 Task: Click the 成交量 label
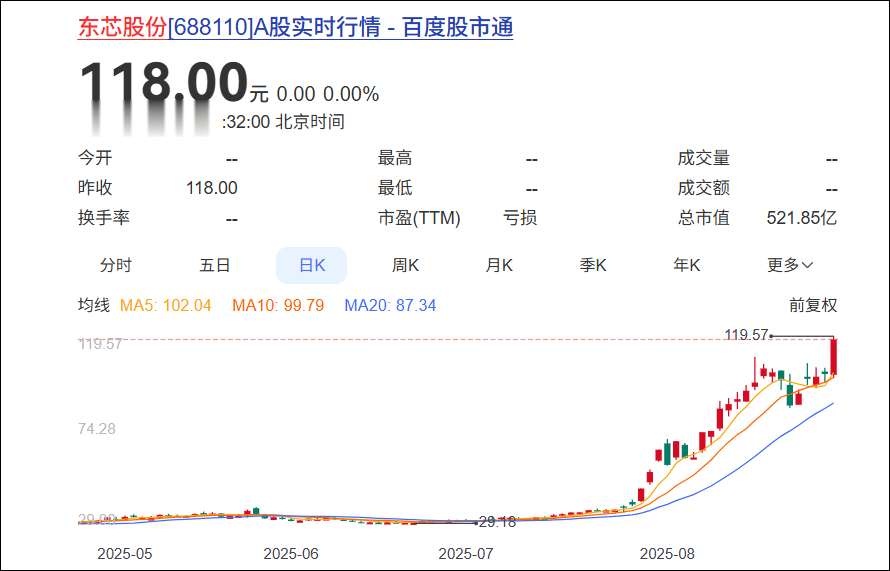point(703,158)
